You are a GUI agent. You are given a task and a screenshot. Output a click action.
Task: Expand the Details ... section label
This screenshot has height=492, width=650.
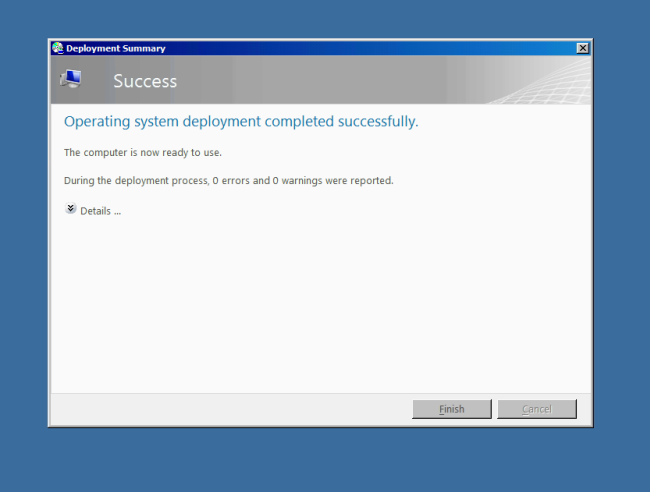(x=100, y=211)
